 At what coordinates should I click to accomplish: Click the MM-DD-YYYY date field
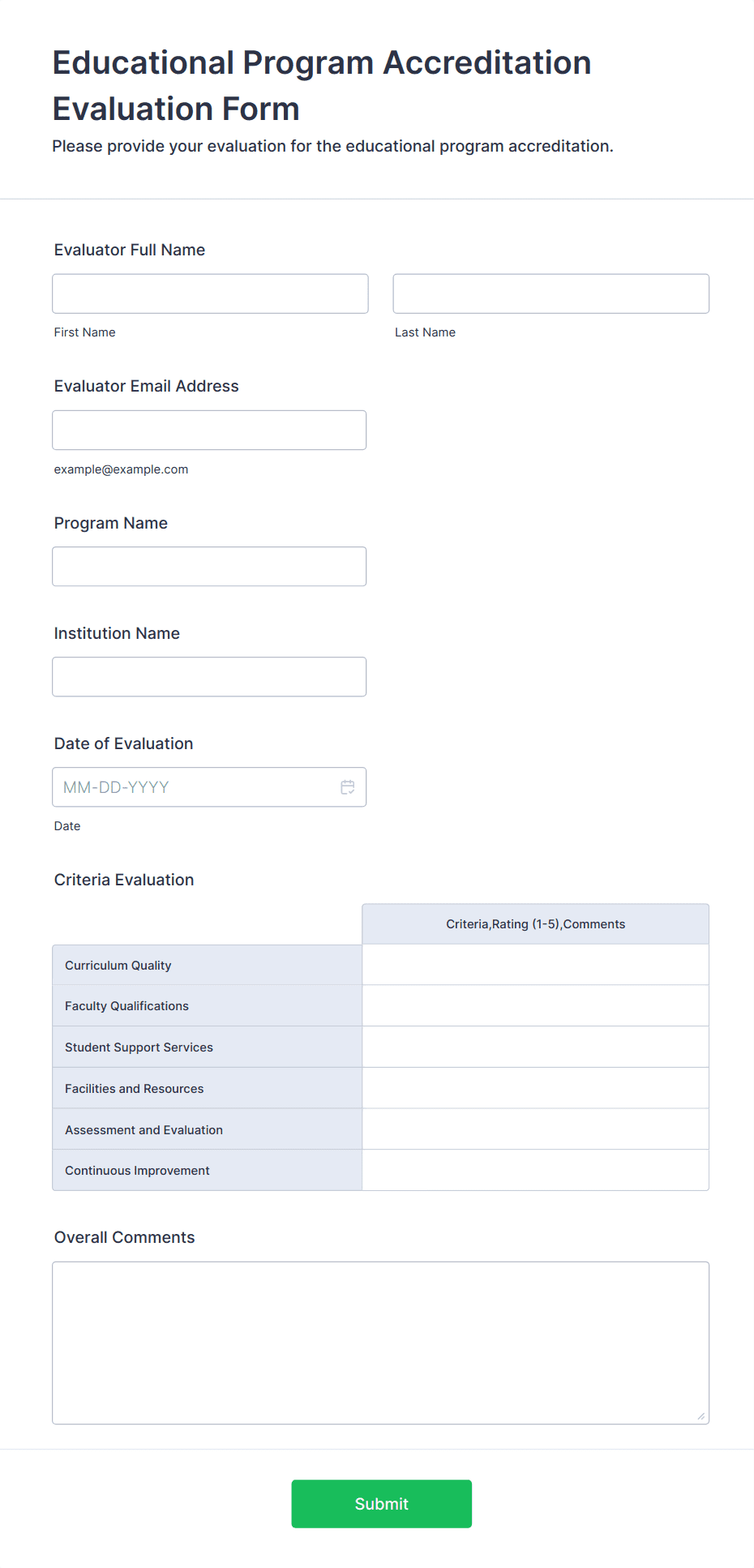click(186, 786)
